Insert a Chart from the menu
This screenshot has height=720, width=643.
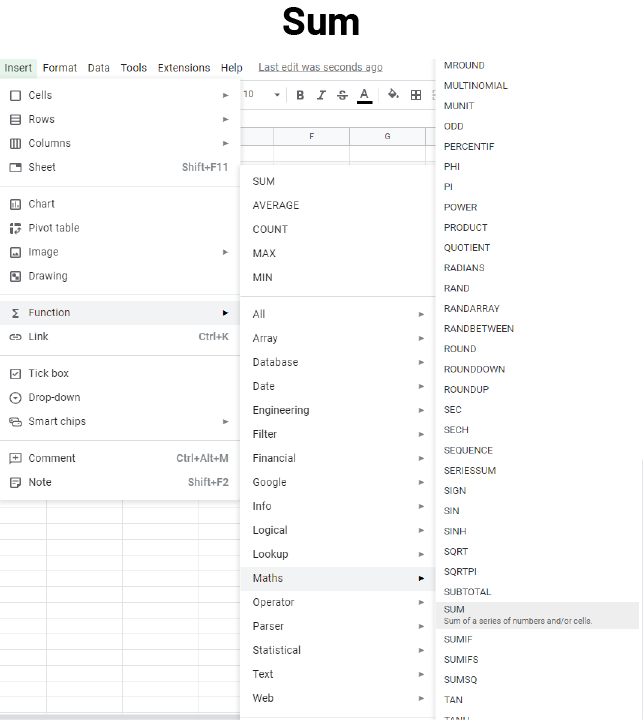41,204
